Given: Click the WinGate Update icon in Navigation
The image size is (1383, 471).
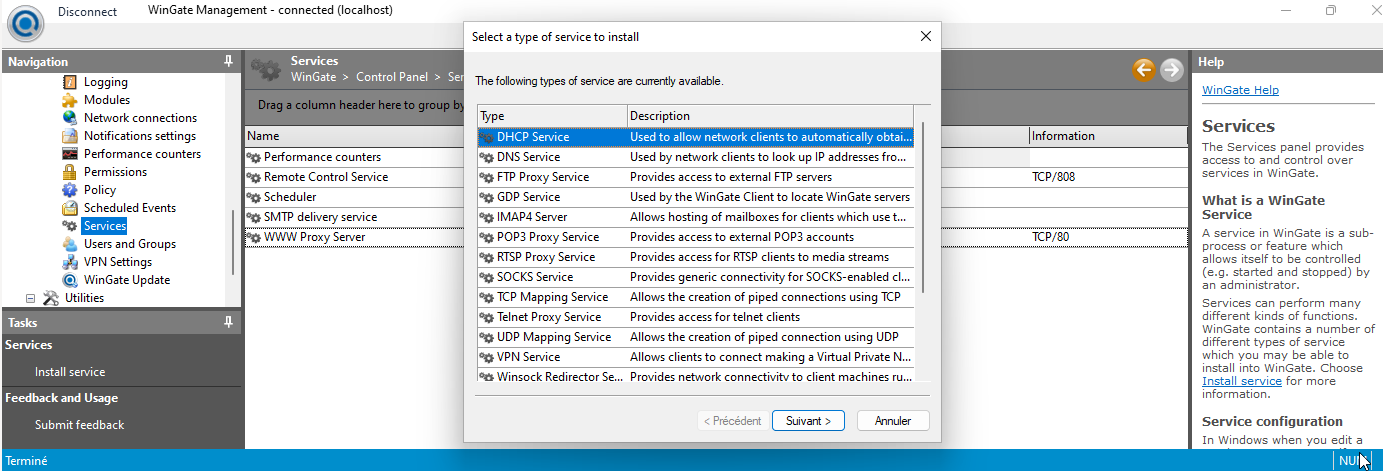Looking at the screenshot, I should pos(70,280).
